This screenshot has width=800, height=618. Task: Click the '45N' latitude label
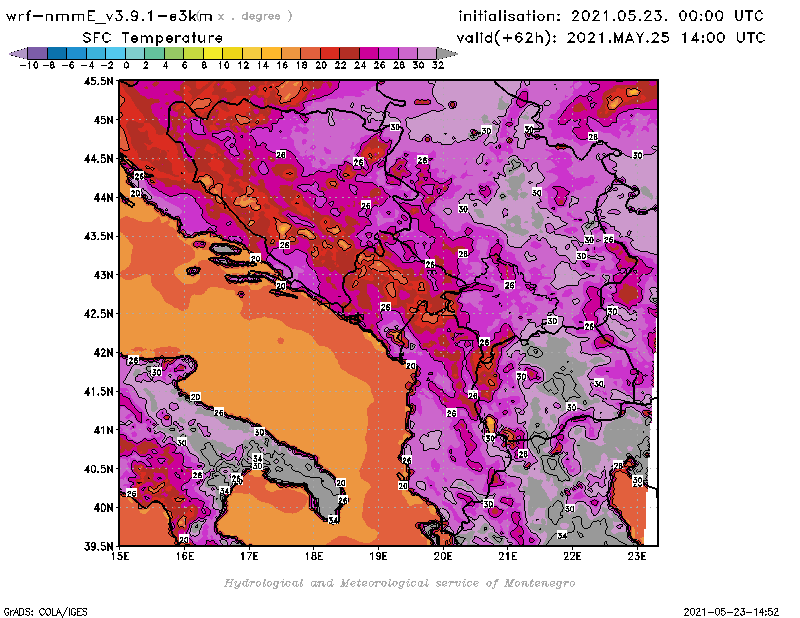(104, 120)
